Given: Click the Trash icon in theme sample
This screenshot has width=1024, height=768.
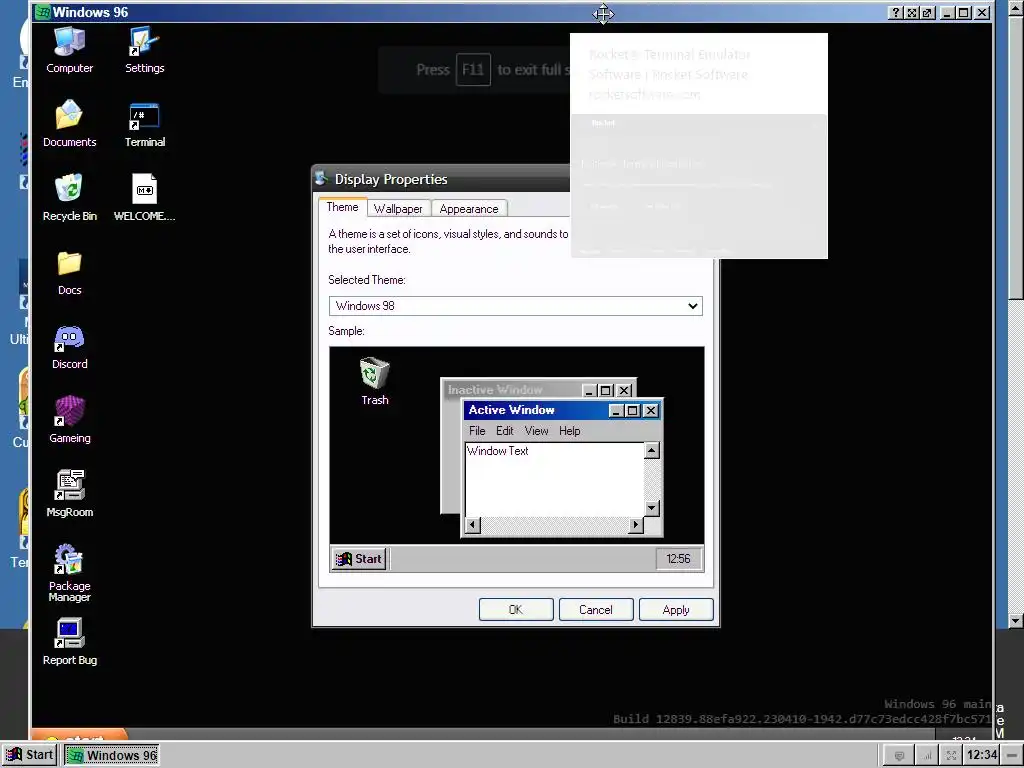Looking at the screenshot, I should pos(375,381).
